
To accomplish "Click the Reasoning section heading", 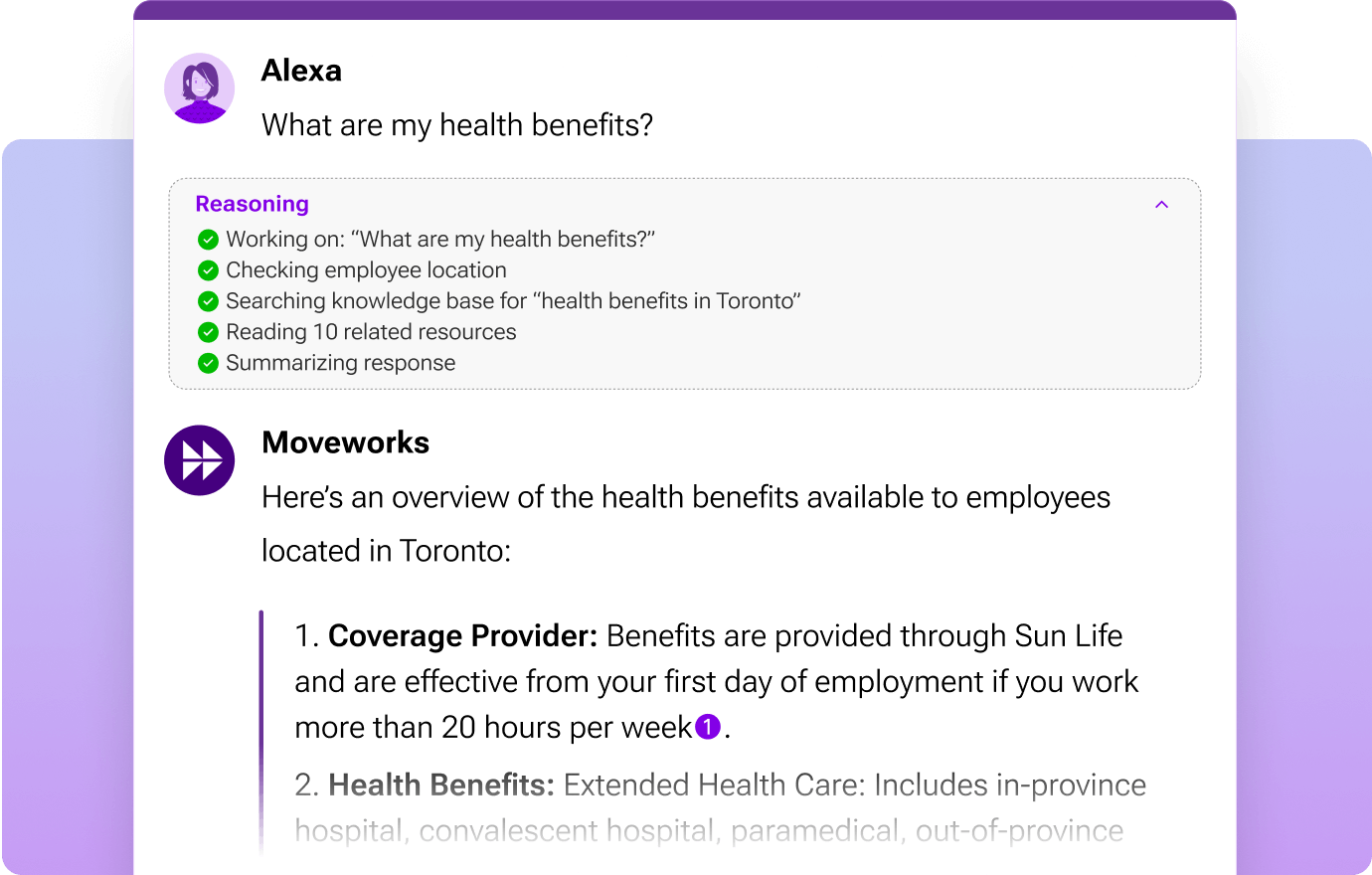I will 253,204.
